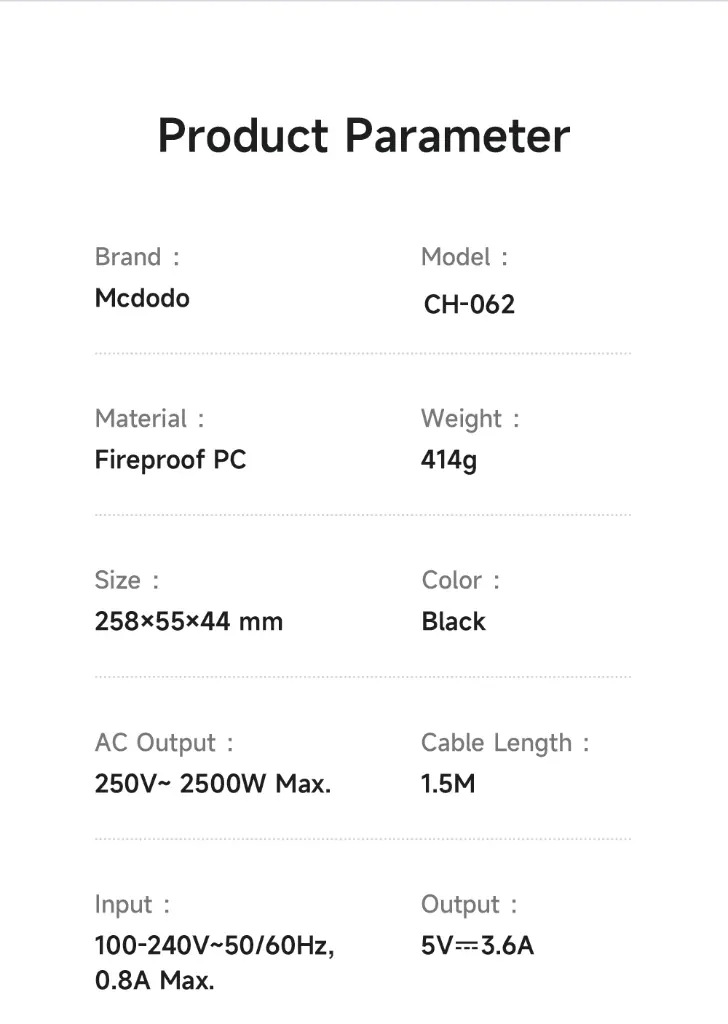
Task: Click the Mcdodo brand value
Action: [142, 298]
